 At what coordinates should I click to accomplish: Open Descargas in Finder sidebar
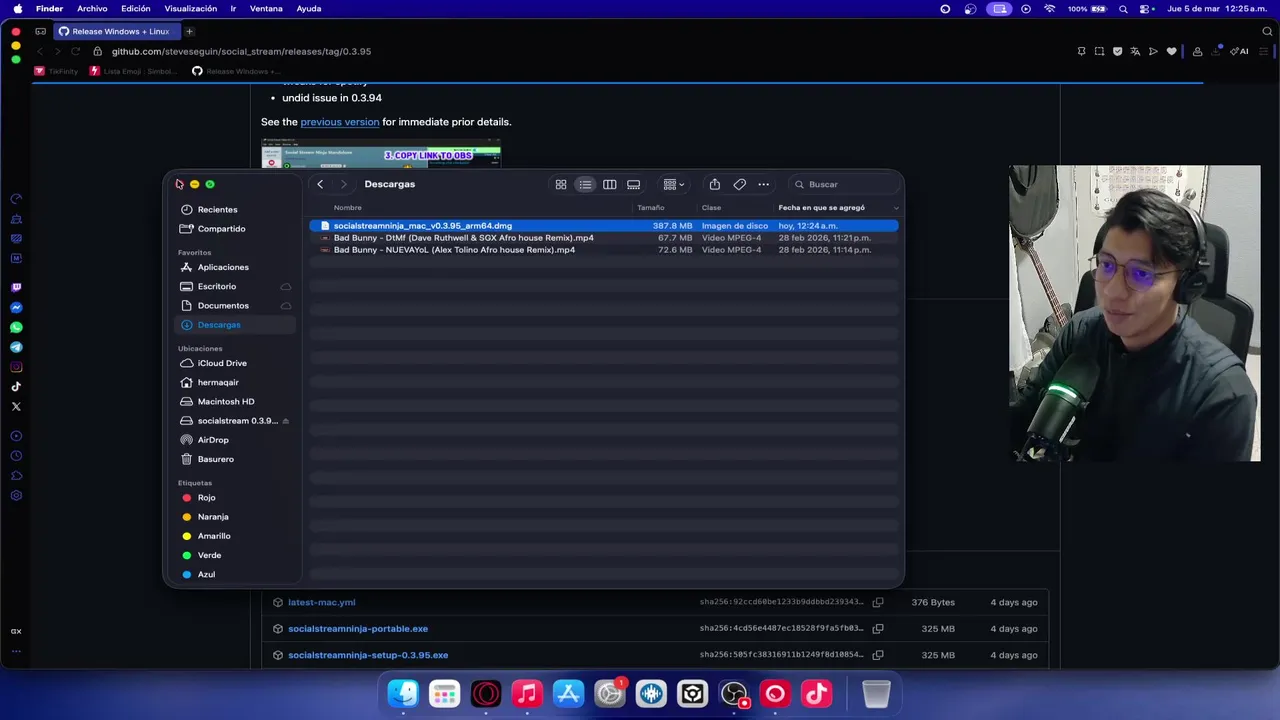(x=236, y=325)
